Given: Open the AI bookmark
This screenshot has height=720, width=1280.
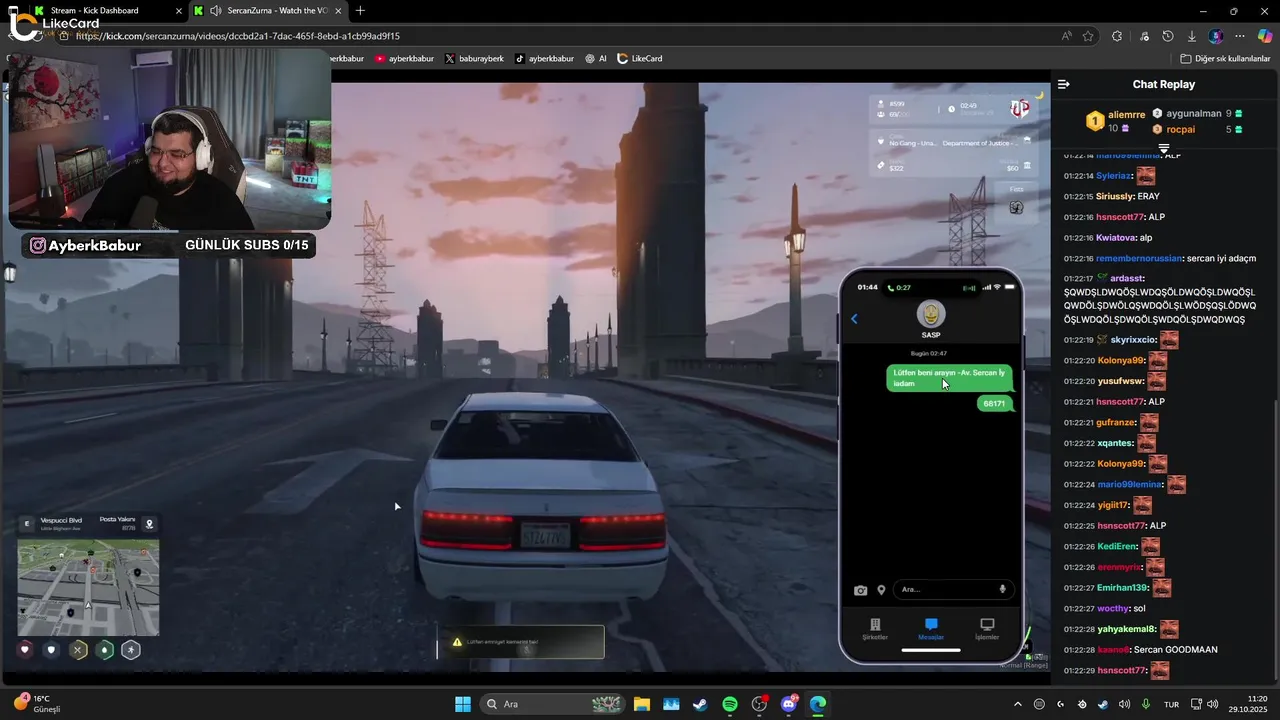Looking at the screenshot, I should pyautogui.click(x=596, y=59).
